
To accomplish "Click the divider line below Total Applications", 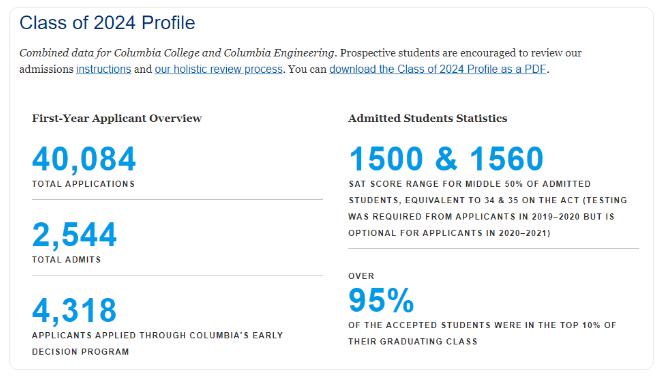I will (177, 199).
